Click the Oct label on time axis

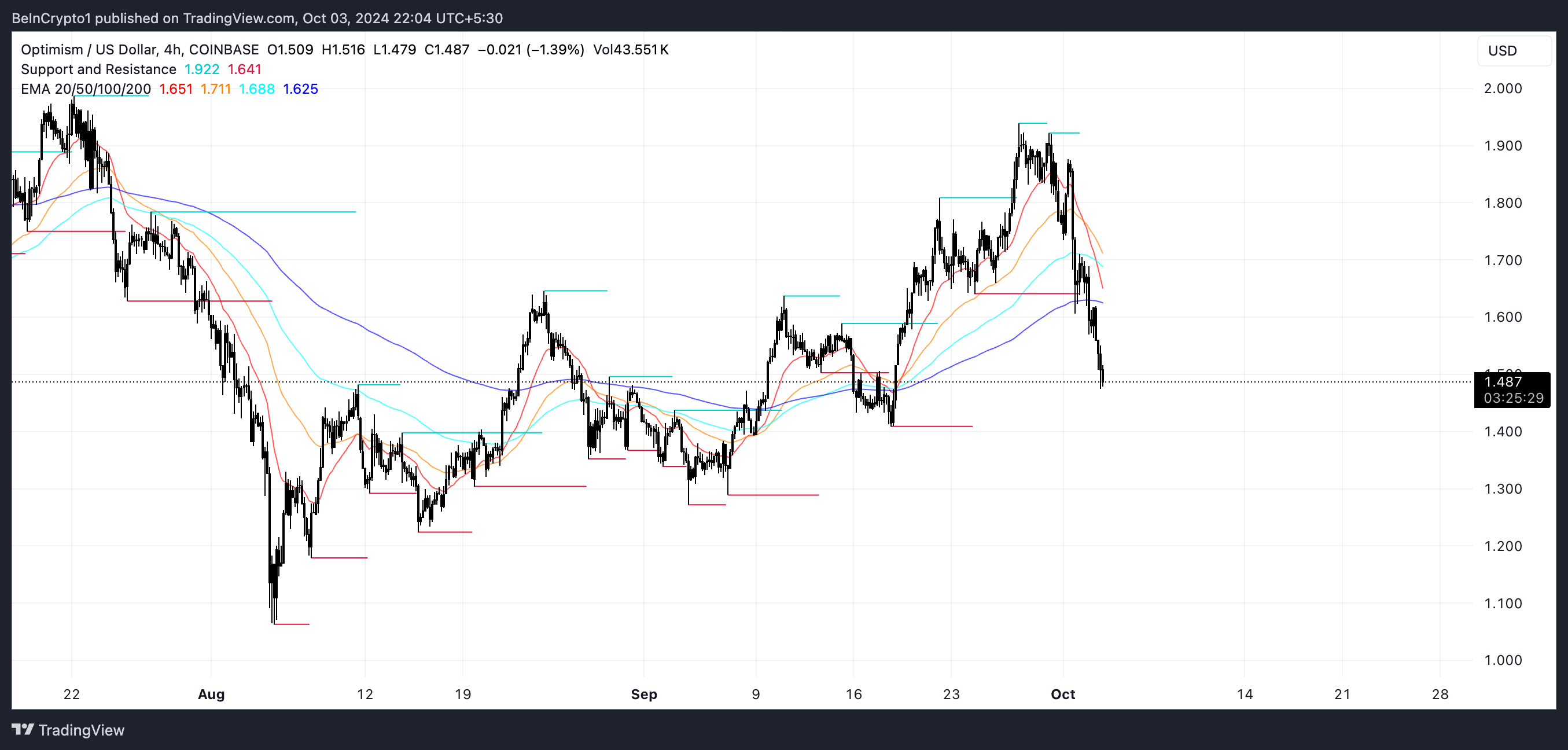(1062, 694)
